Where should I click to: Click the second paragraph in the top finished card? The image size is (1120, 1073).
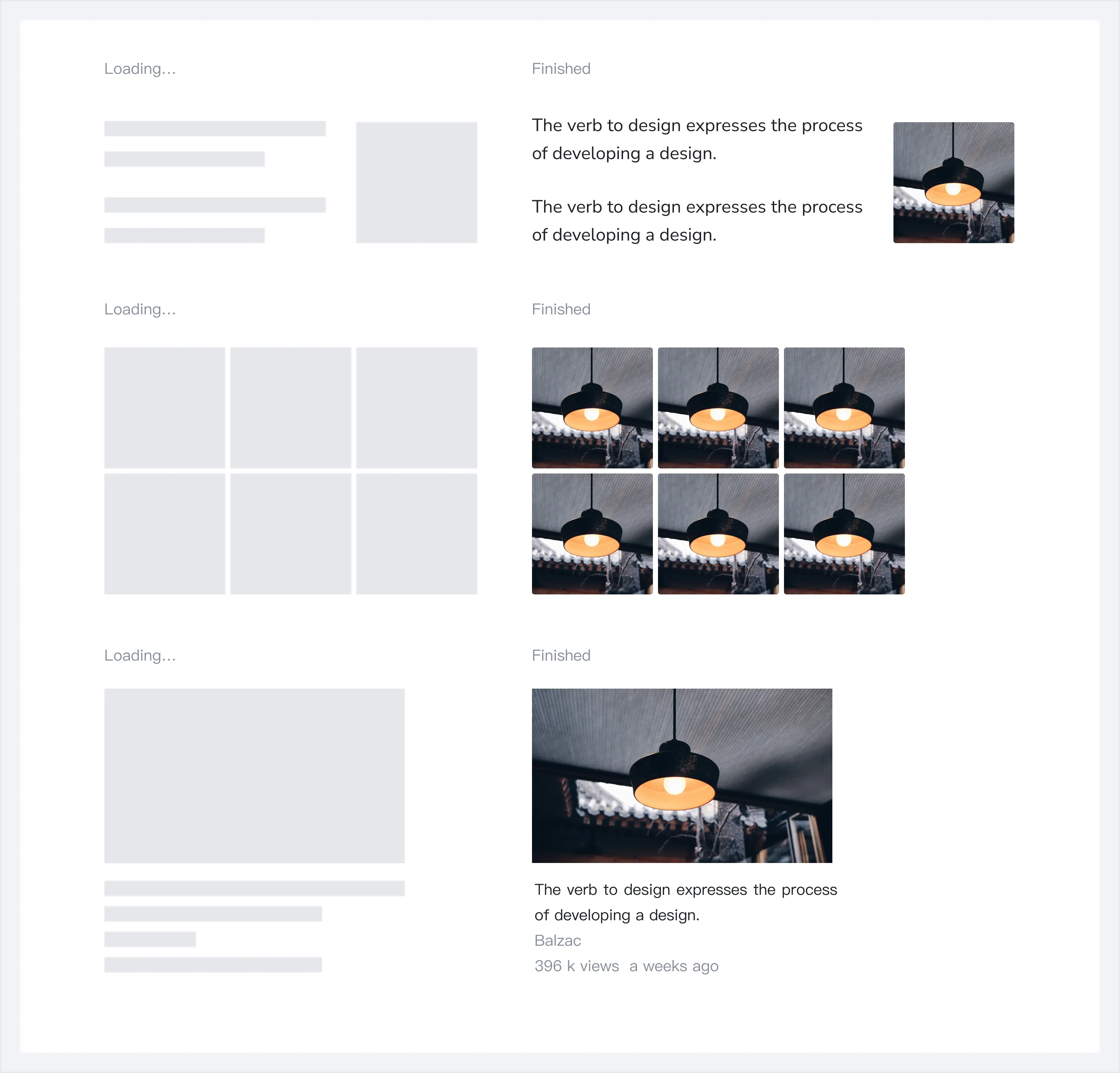[x=696, y=221]
